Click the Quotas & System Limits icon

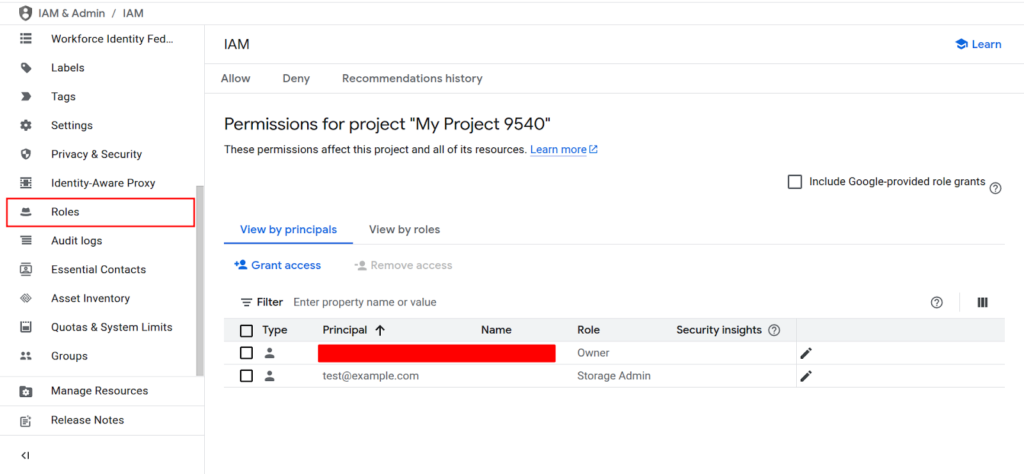tap(25, 327)
